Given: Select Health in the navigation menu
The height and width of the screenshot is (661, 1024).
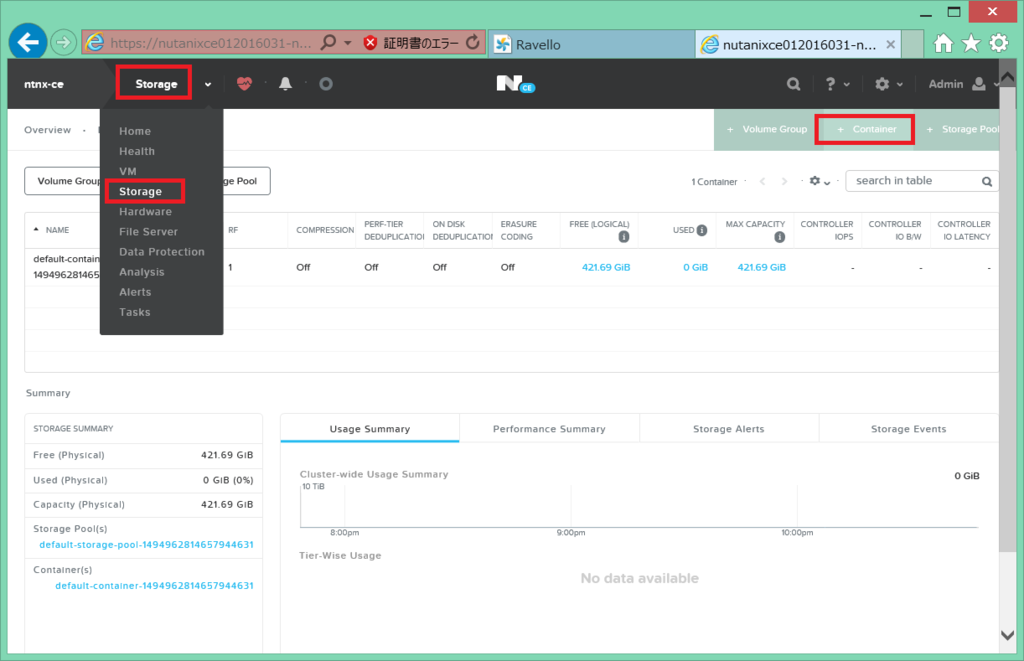Looking at the screenshot, I should tap(136, 152).
